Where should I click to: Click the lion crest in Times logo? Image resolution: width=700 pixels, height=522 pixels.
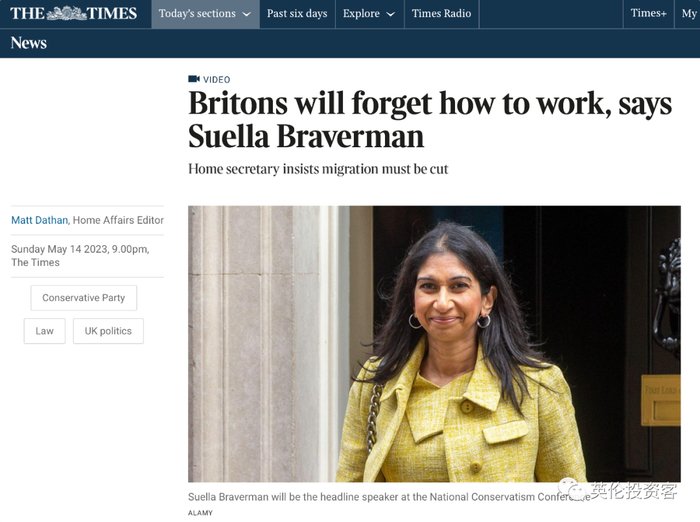click(x=67, y=13)
